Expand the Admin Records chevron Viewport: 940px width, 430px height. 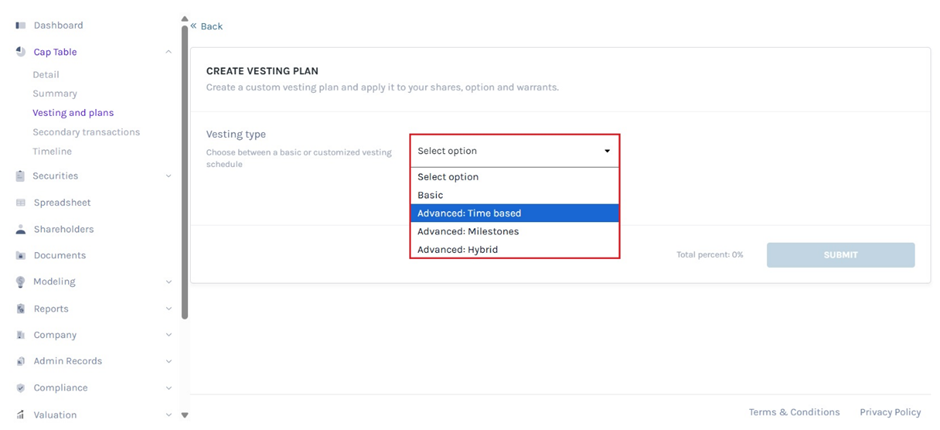(168, 361)
